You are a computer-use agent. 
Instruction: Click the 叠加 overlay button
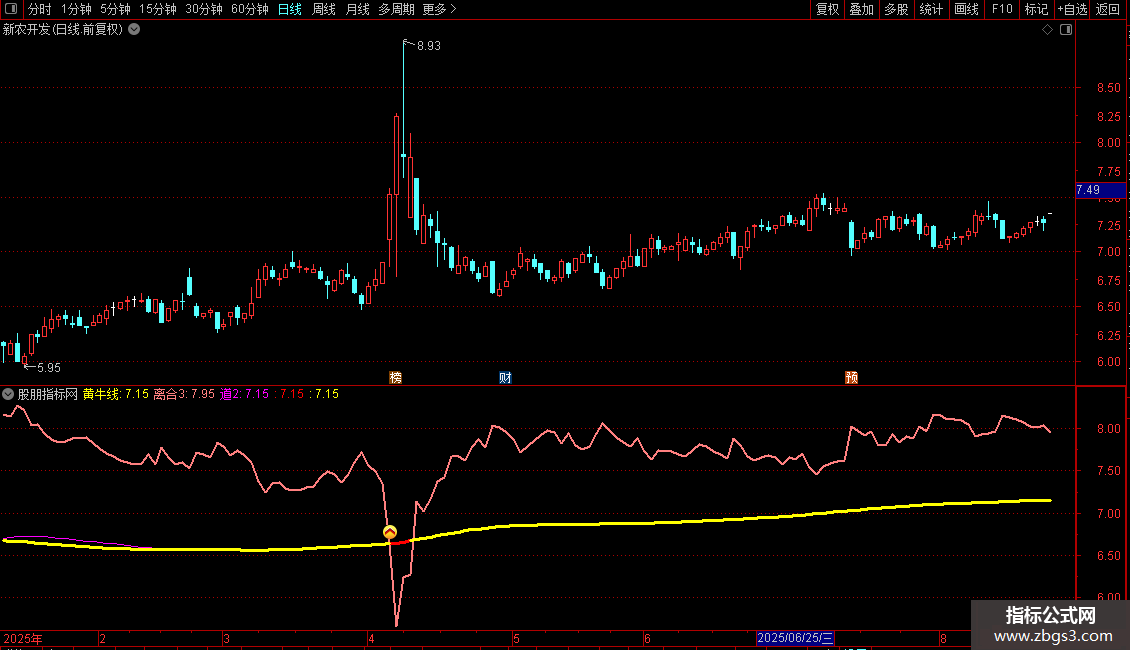[x=862, y=9]
